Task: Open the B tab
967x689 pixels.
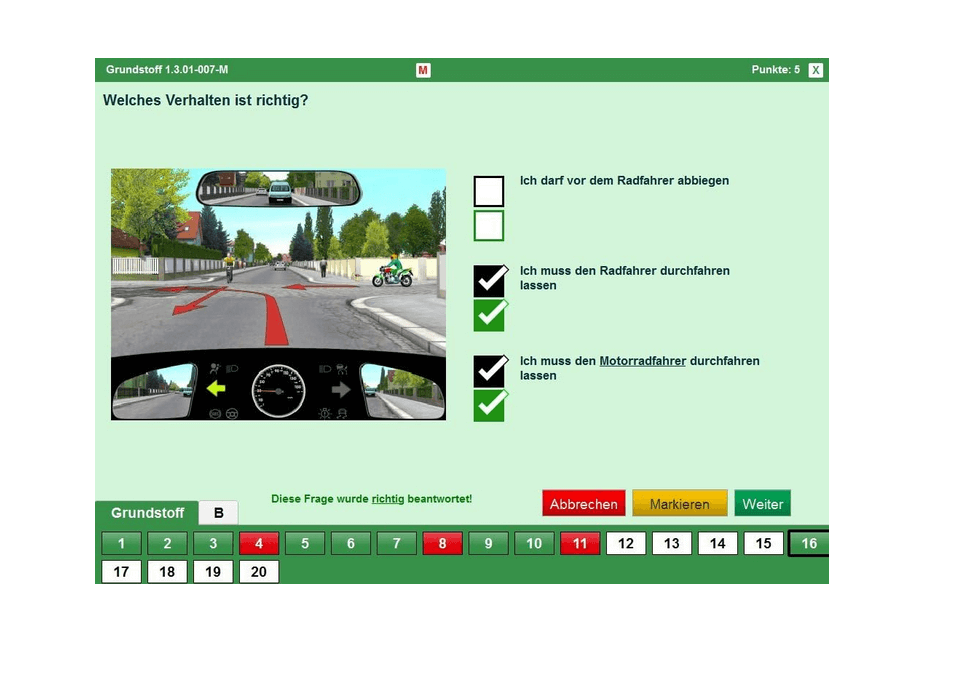Action: (217, 512)
